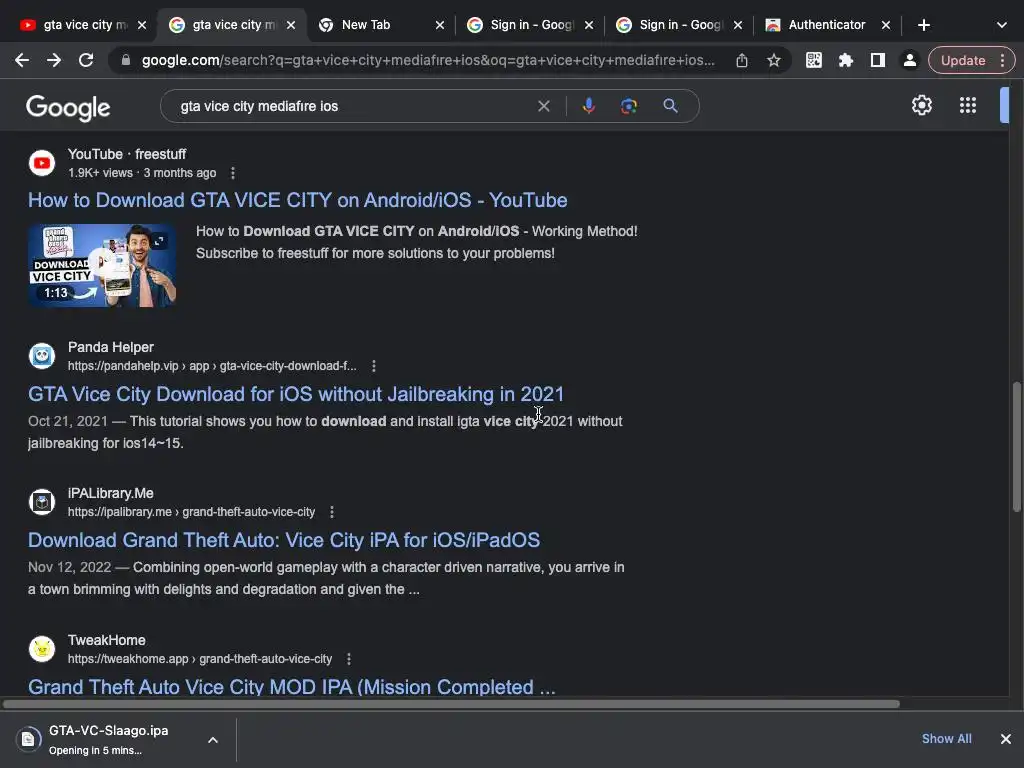
Task: Open the profile avatar menu
Action: point(910,60)
